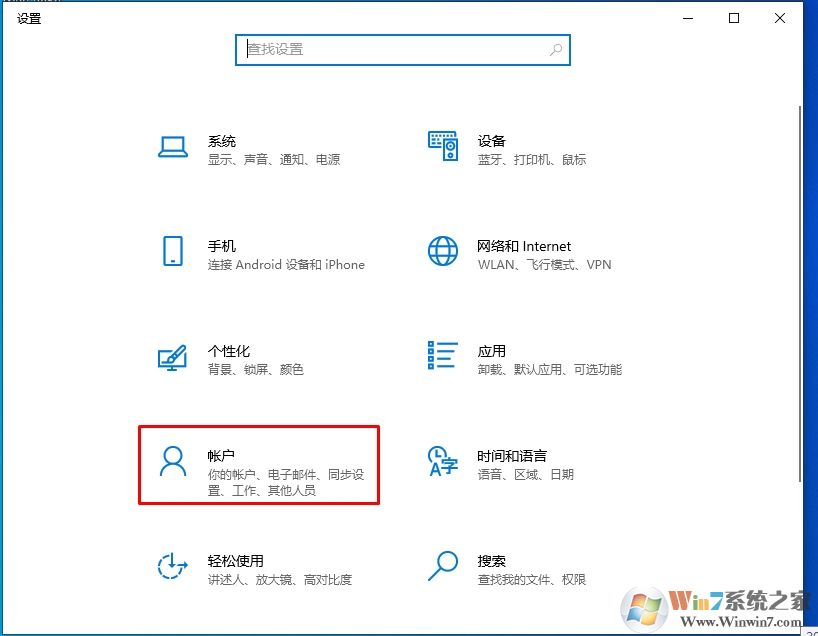
Task: Click the search icon inside the 查找设置 box
Action: click(556, 49)
